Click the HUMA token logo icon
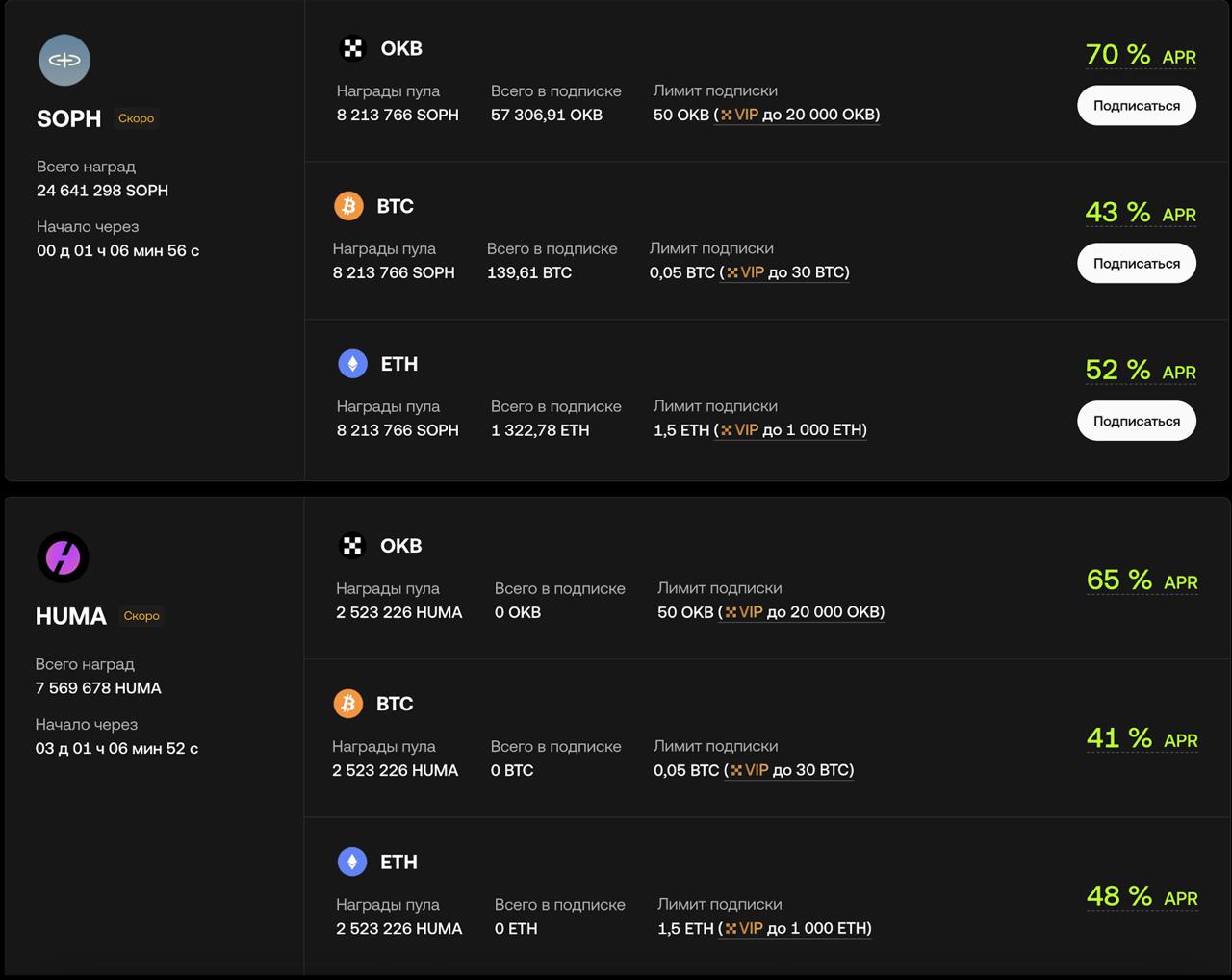This screenshot has height=980, width=1232. (64, 557)
